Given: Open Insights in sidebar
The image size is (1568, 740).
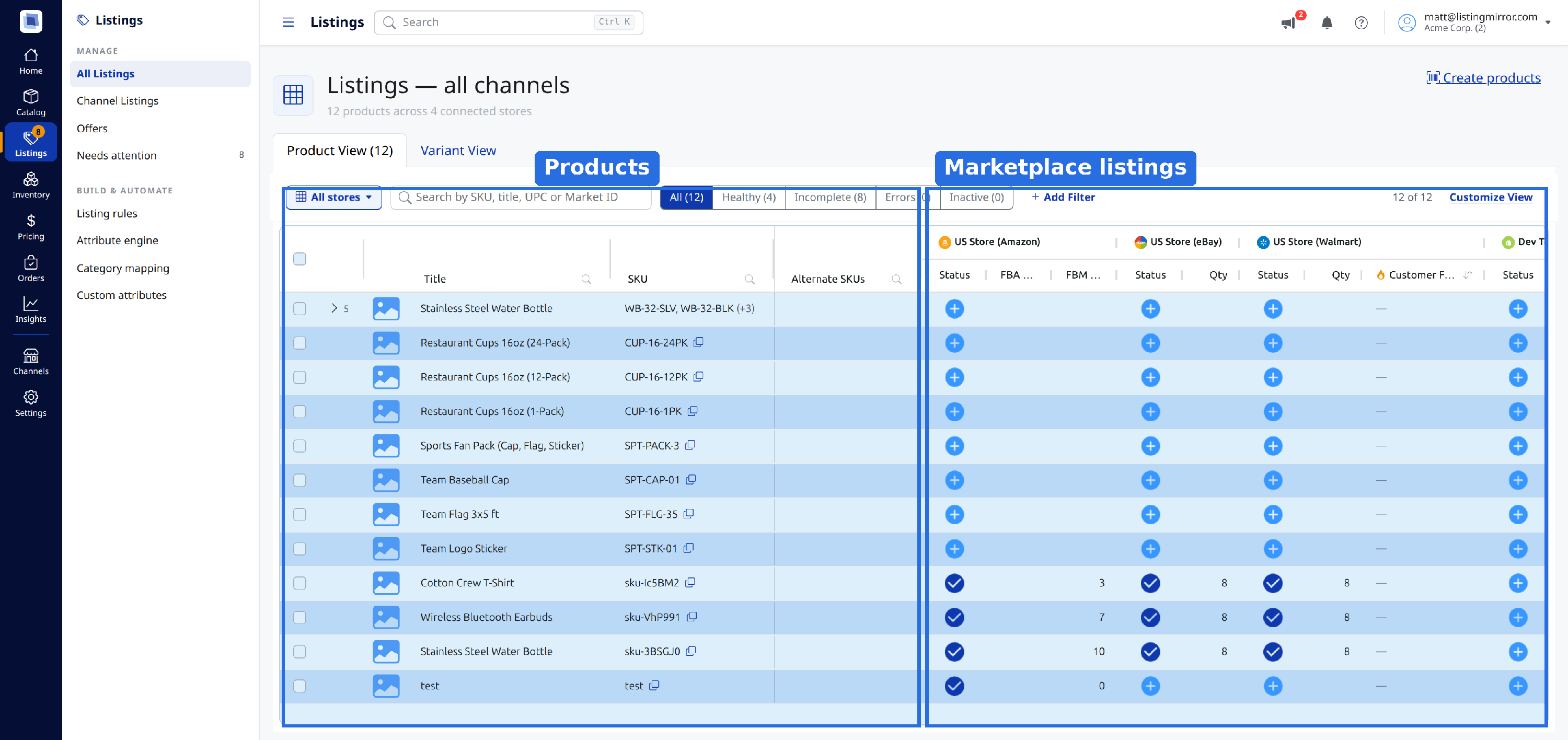Looking at the screenshot, I should point(30,310).
